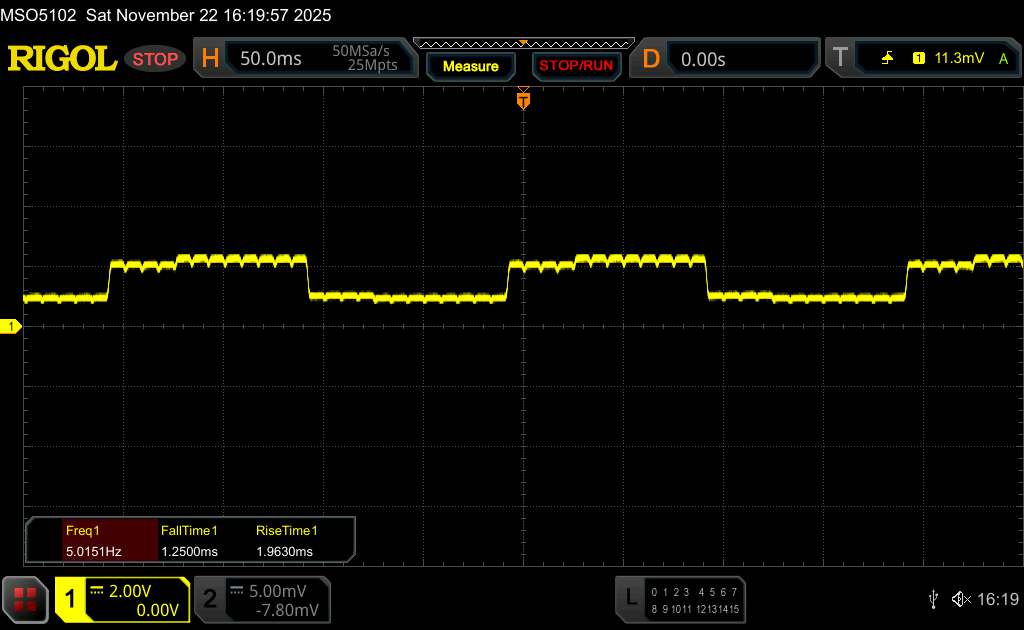Toggle the logic analyzer L channels
The image size is (1024, 630).
click(630, 599)
